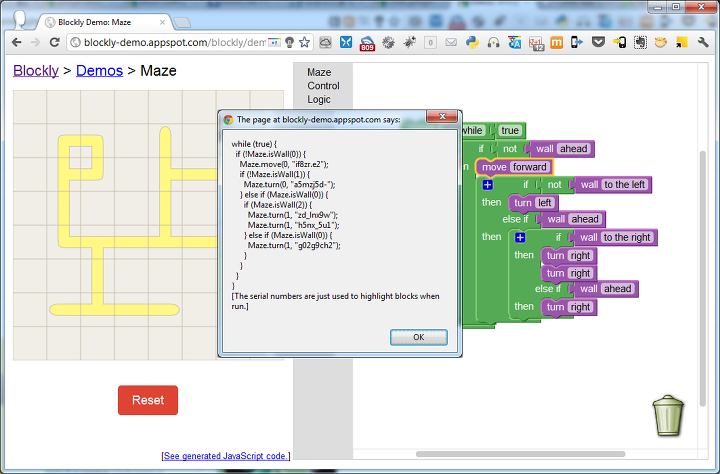Select the 'not' block before wall ahead
The height and width of the screenshot is (474, 720).
tap(509, 149)
